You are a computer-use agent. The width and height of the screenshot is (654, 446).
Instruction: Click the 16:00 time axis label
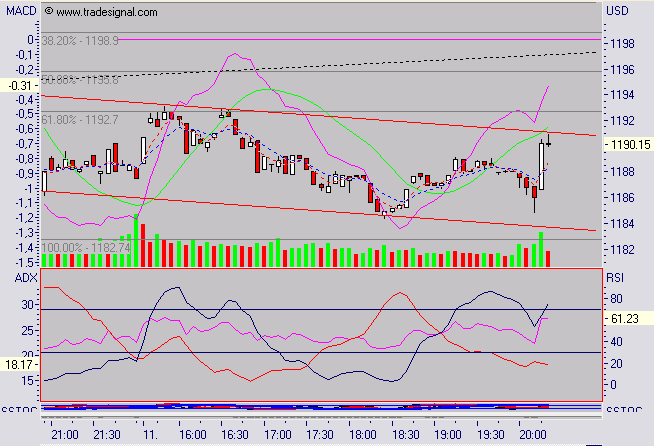coord(192,435)
